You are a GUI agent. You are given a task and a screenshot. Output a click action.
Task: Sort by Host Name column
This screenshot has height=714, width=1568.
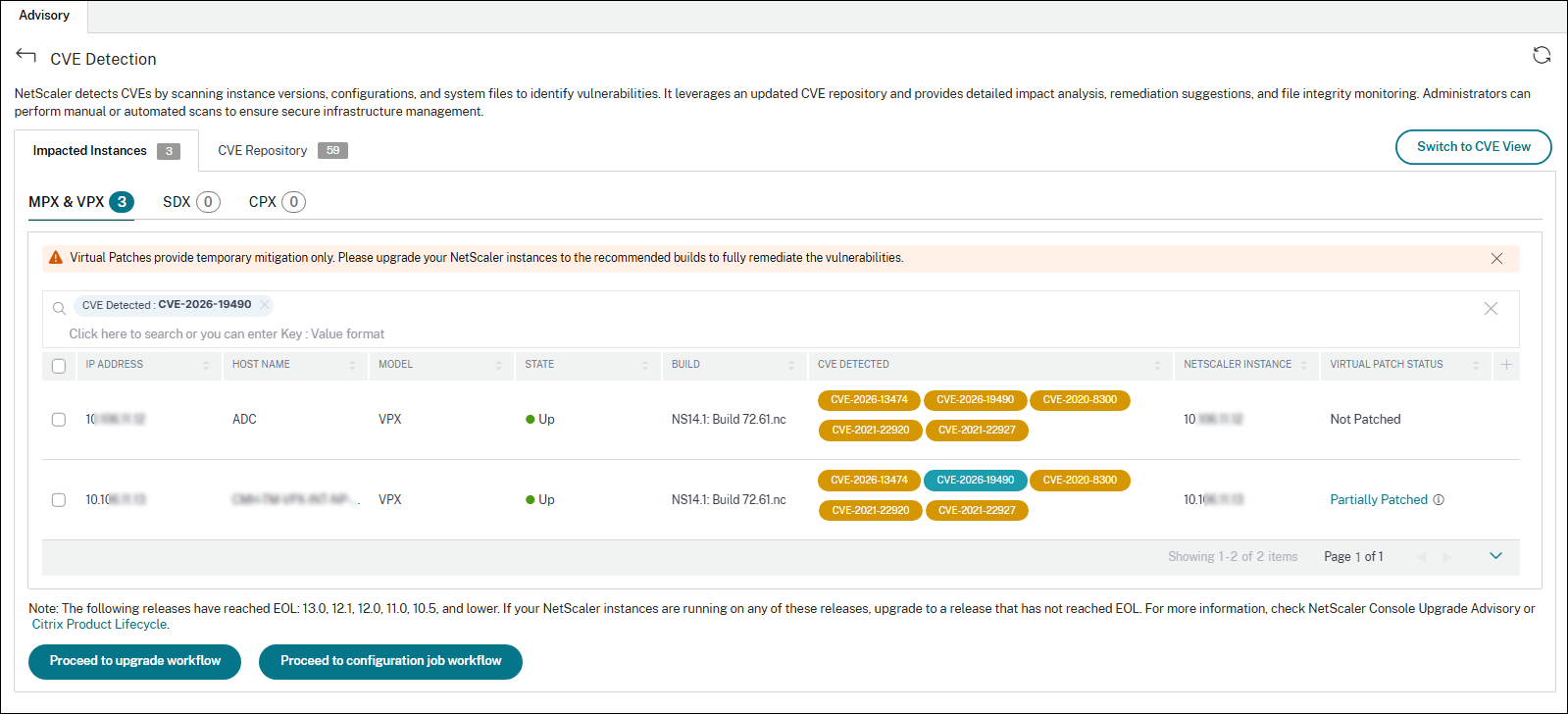point(352,365)
